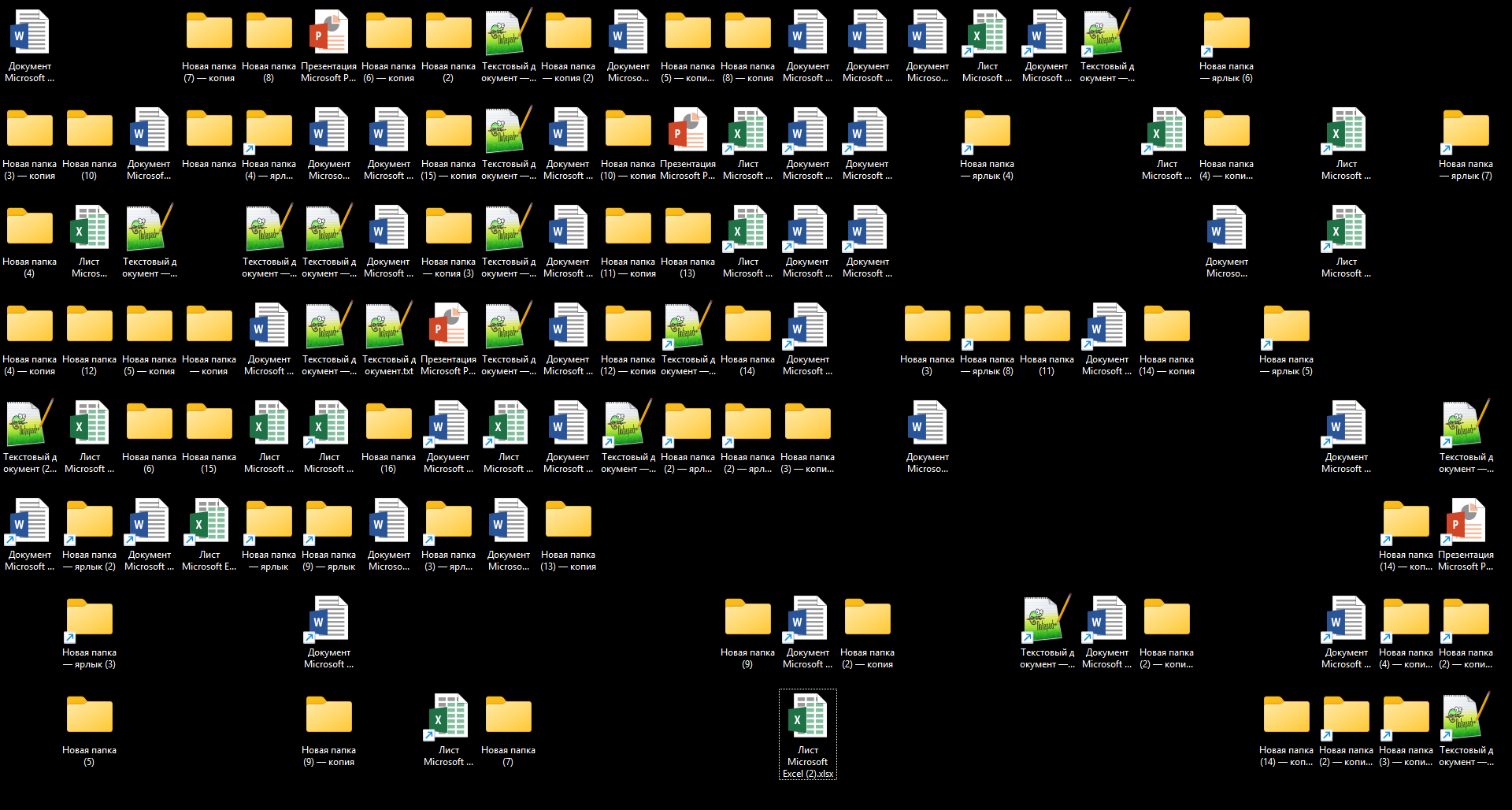
Task: Open the Документ Microsoft Word shortcut in bottom-right group
Action: 1346,618
